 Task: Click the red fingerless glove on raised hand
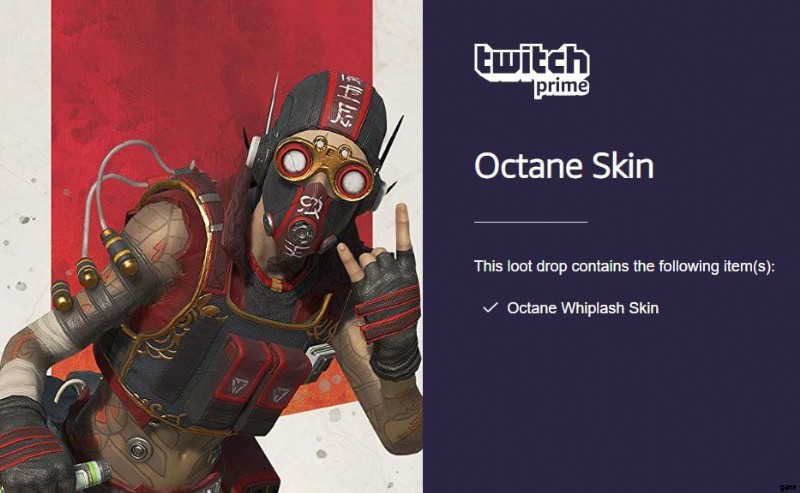[x=385, y=306]
